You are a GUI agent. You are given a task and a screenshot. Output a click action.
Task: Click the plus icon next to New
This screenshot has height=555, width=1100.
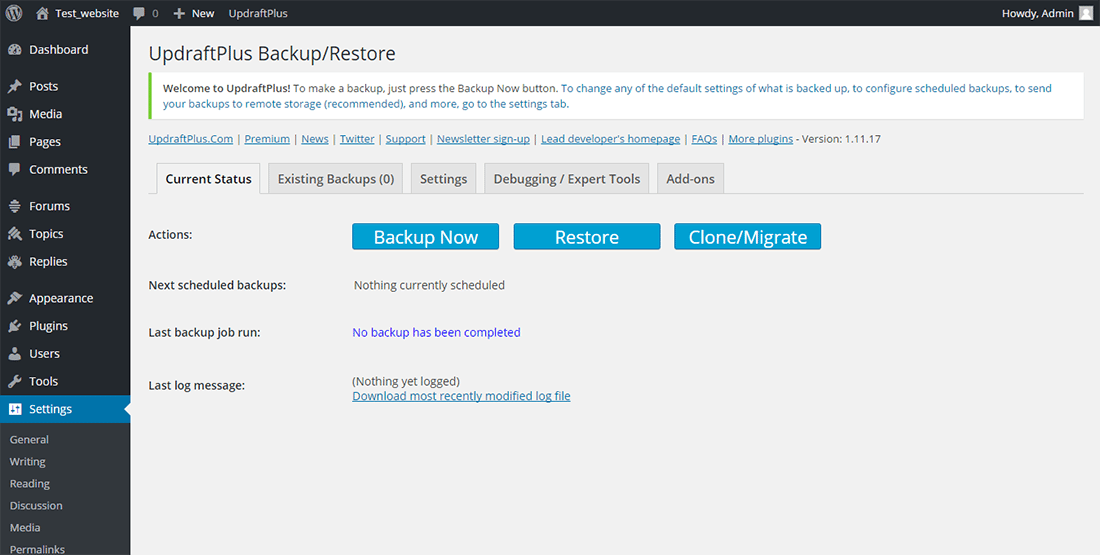[x=180, y=13]
